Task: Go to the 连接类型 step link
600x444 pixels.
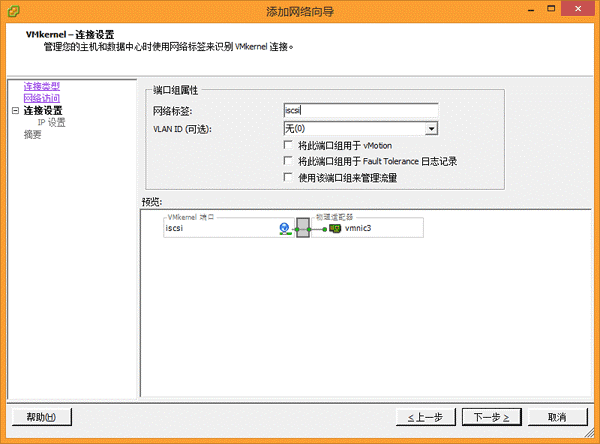Action: tap(42, 86)
